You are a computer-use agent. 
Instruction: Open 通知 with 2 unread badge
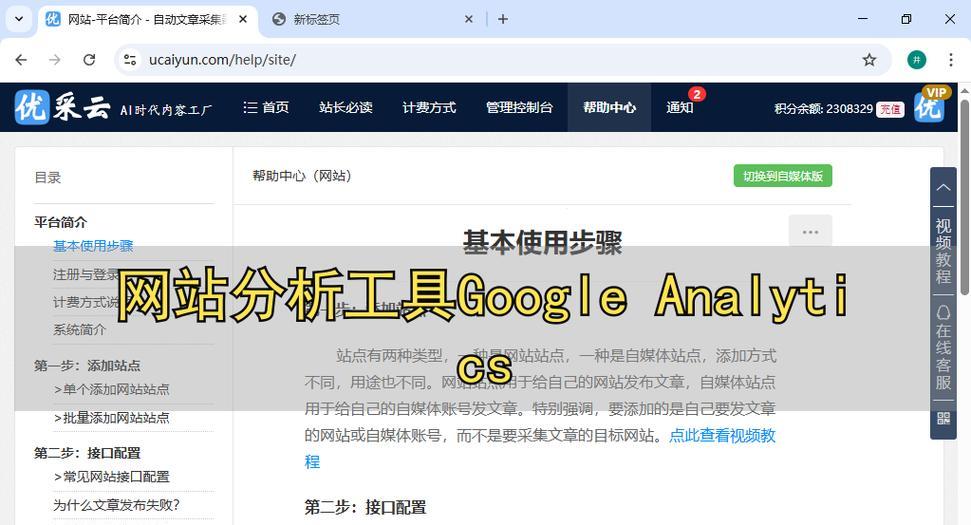[x=680, y=108]
